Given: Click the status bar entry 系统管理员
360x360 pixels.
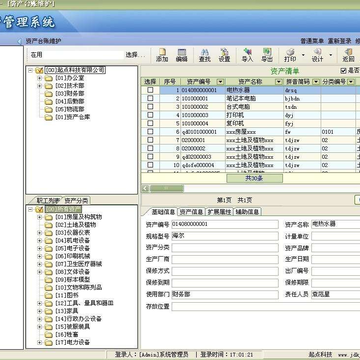Looking at the screenshot, I should click(173, 355).
